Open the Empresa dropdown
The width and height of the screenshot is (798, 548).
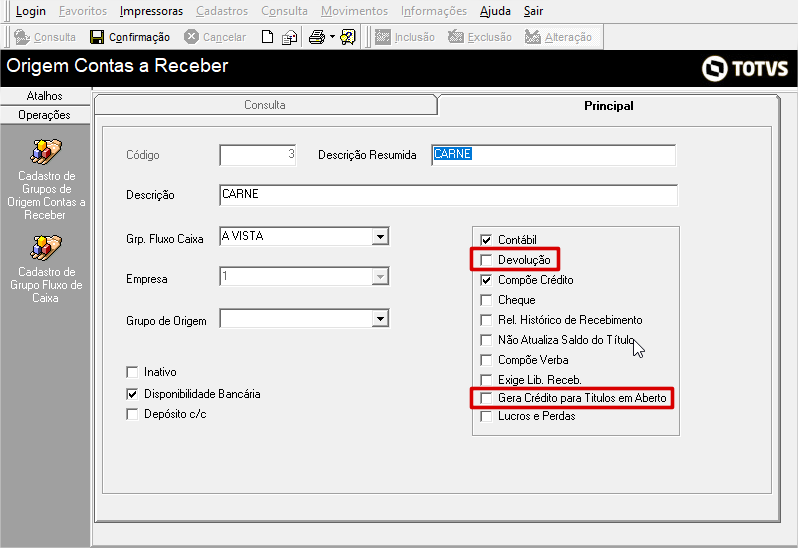click(x=380, y=277)
